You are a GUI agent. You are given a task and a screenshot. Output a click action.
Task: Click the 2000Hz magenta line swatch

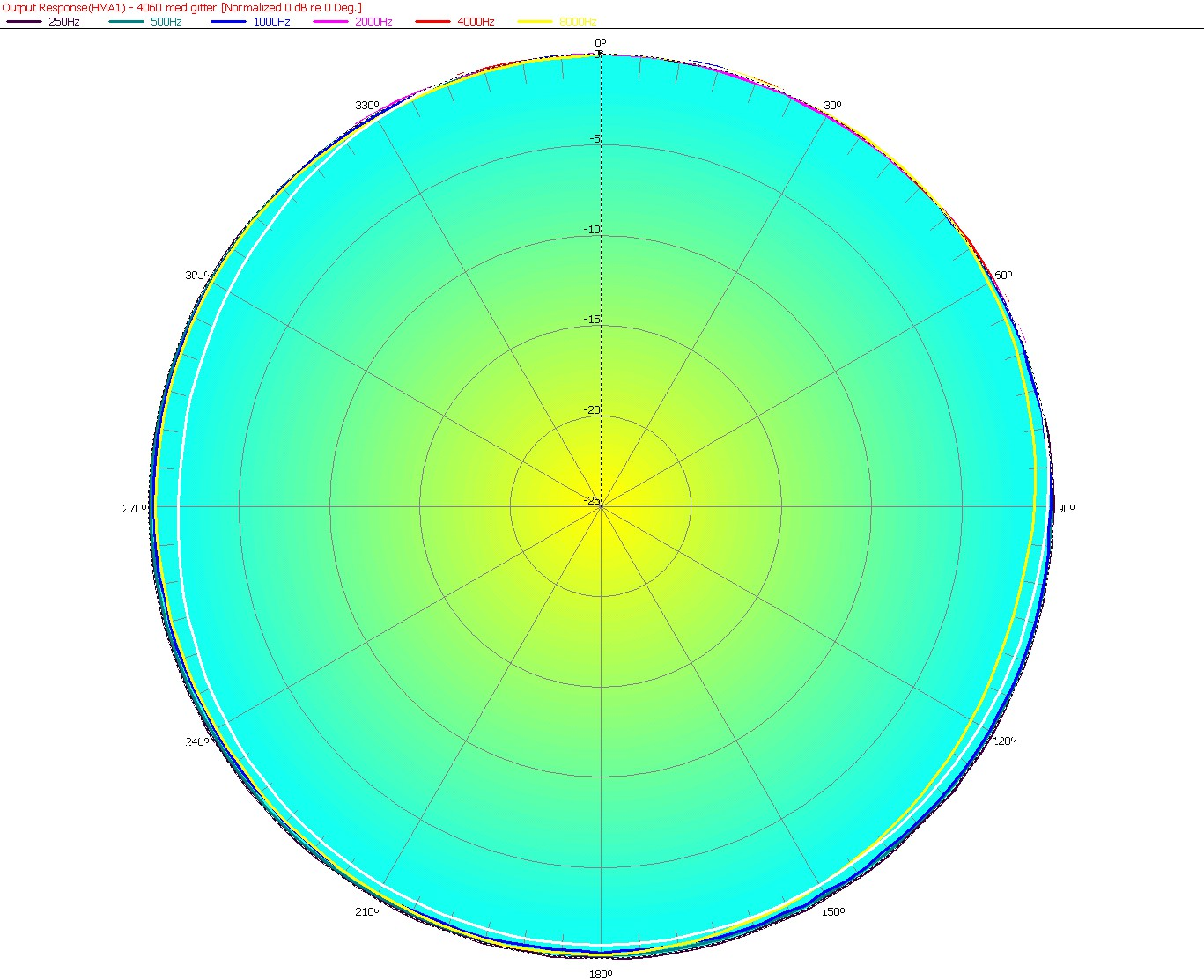(331, 22)
